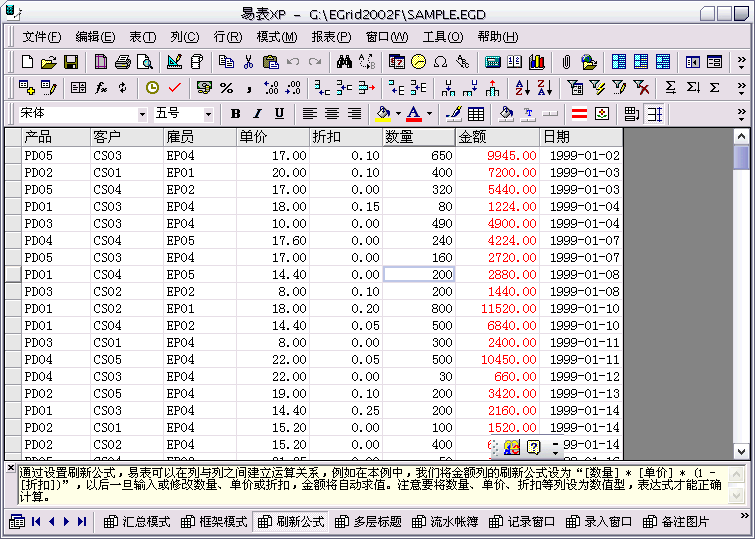Click the 日期 column header

(581, 137)
